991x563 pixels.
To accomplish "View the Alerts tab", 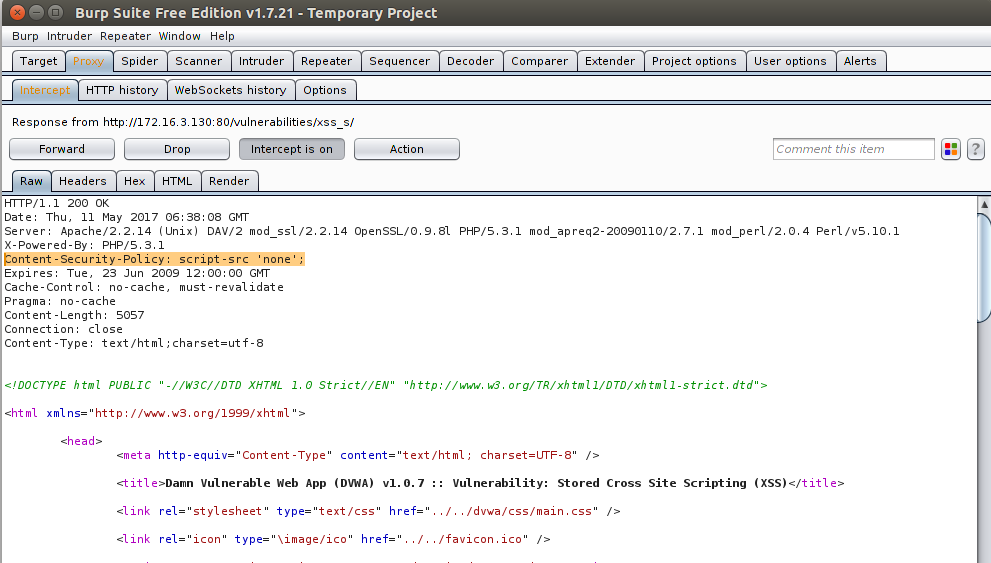I will click(x=860, y=61).
